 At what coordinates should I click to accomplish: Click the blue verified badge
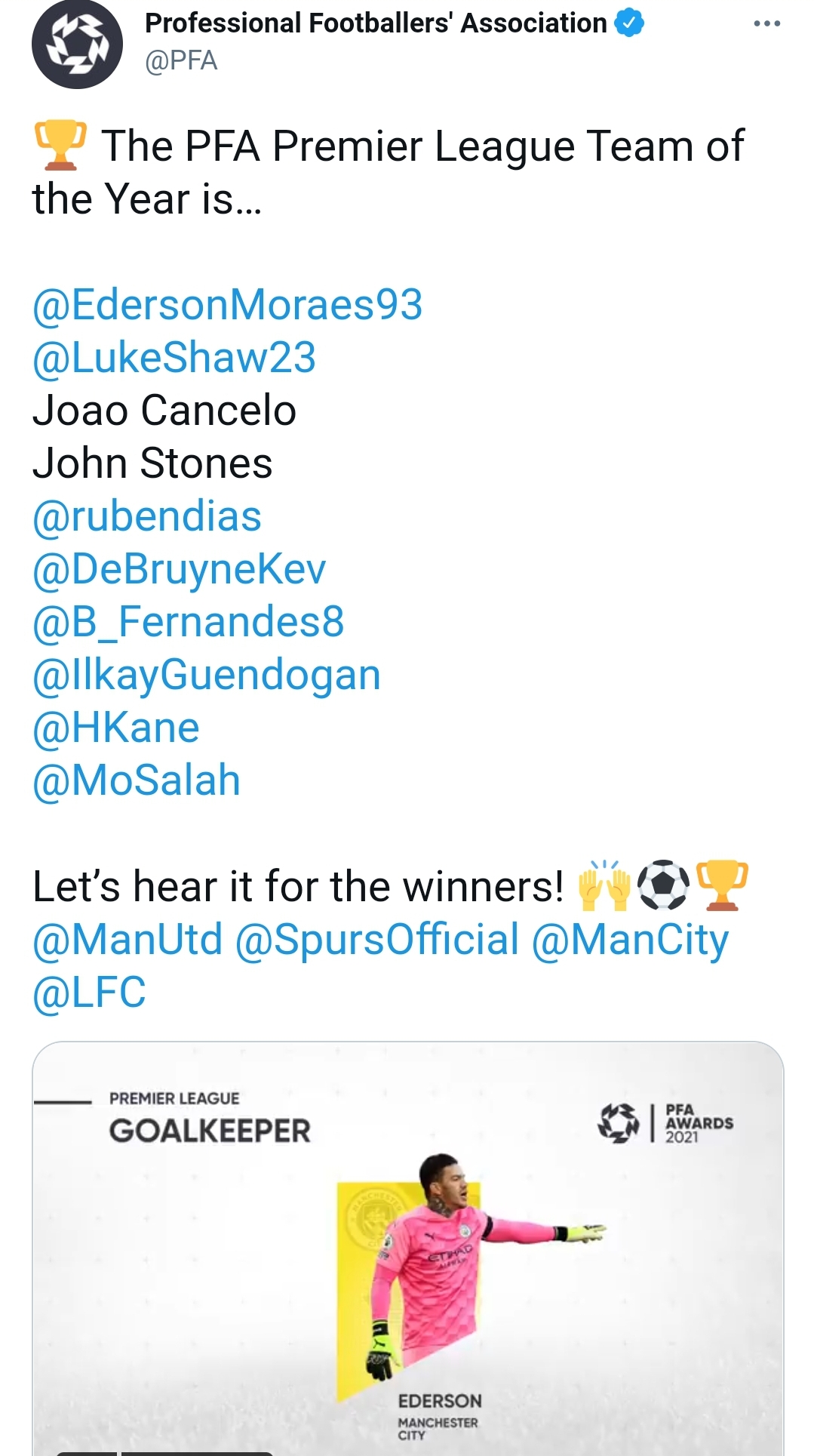click(x=629, y=23)
